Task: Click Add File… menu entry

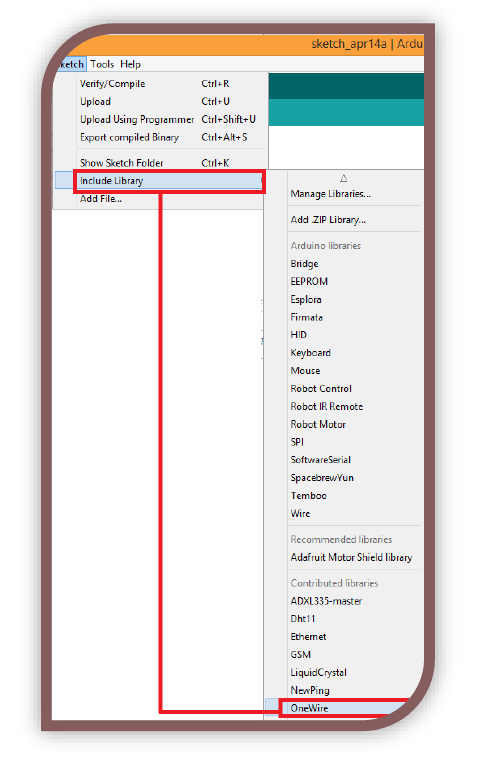Action: [101, 199]
